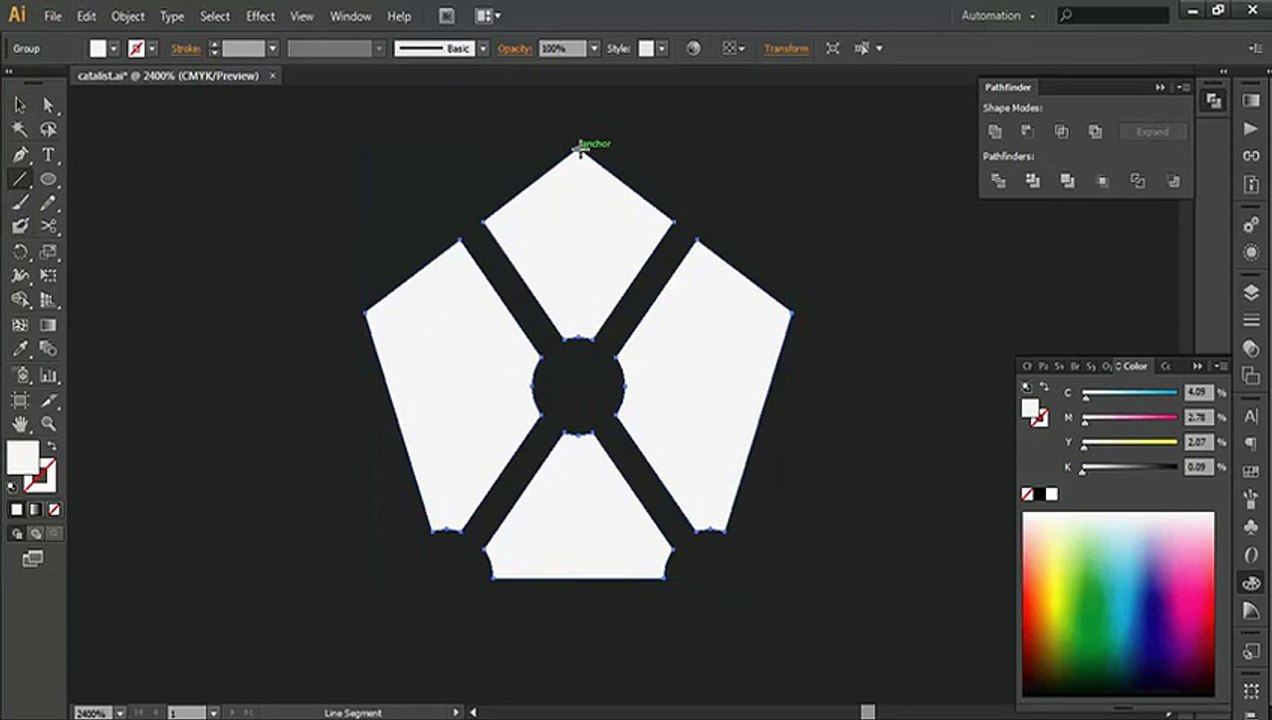Viewport: 1272px width, 720px height.
Task: Open the Opacity percentage dropdown
Action: (594, 48)
